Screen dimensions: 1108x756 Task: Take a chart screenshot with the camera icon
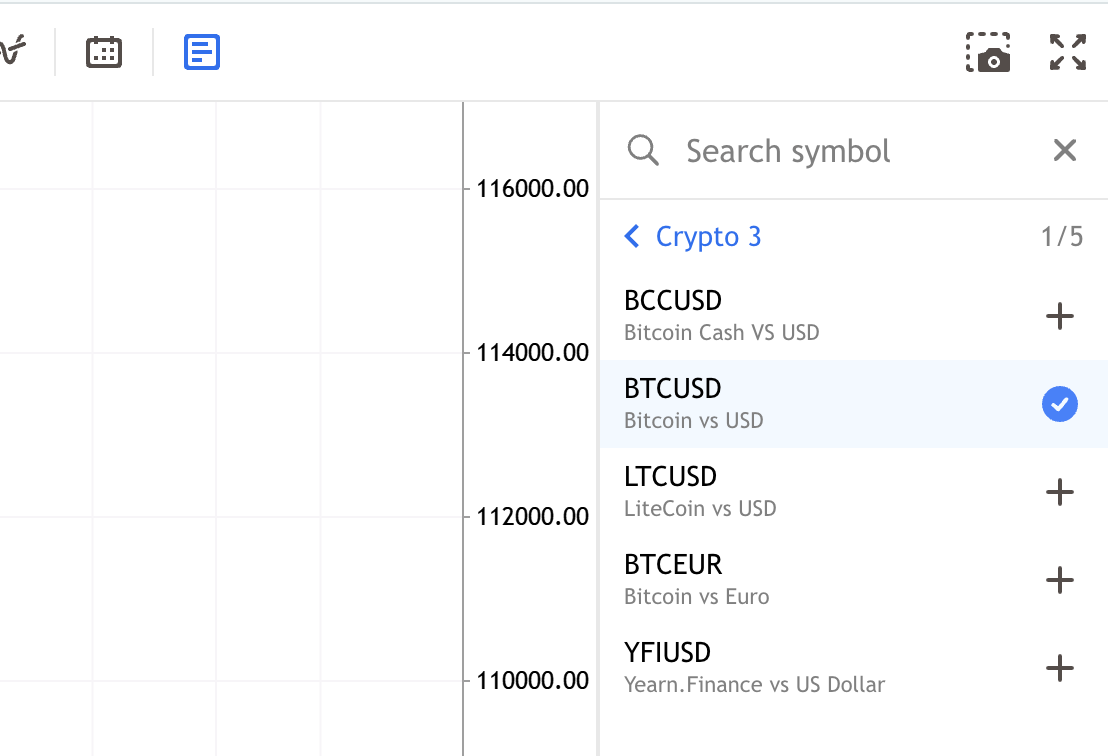pos(988,52)
